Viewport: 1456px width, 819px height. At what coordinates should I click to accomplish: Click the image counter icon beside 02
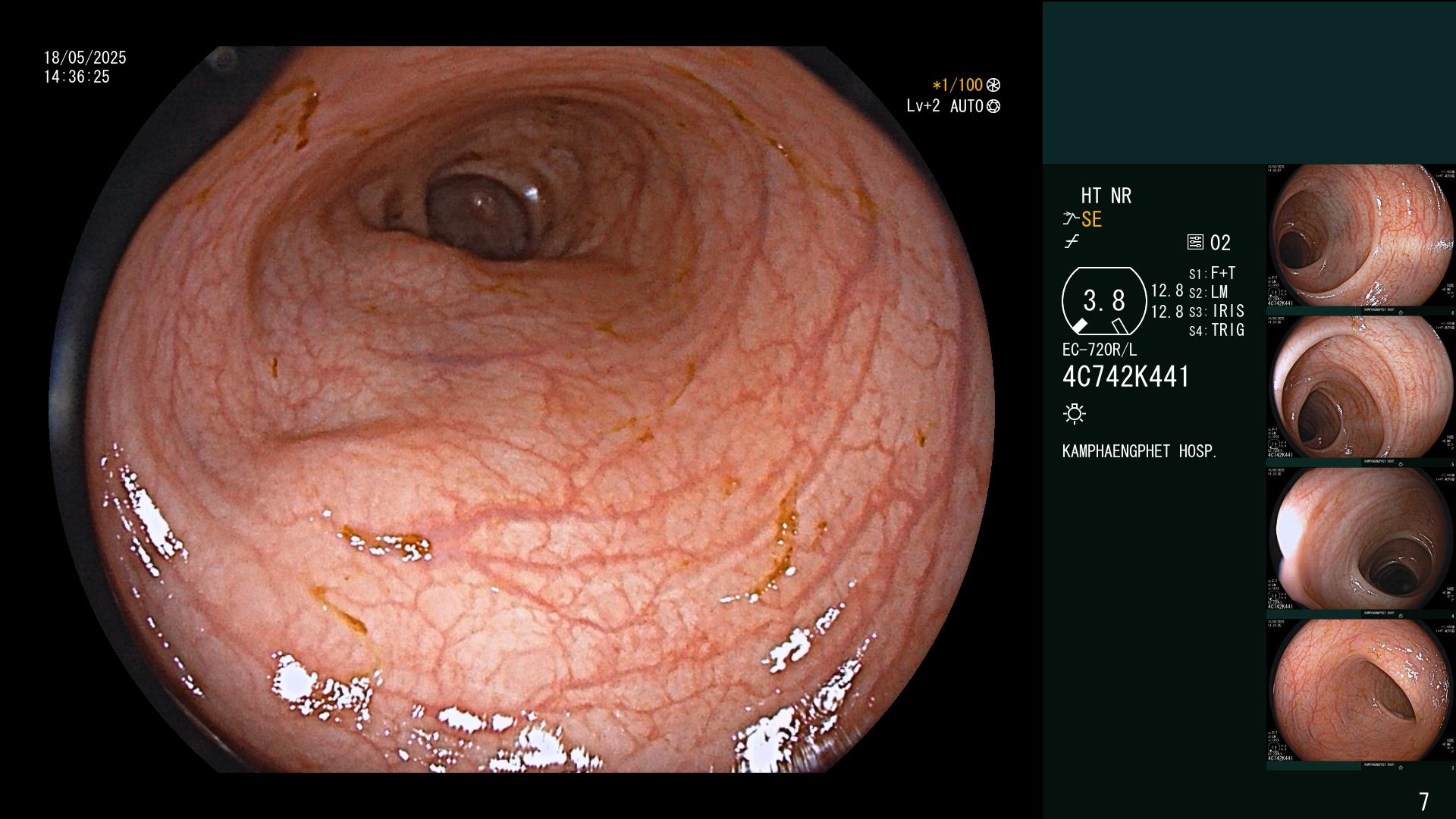point(1195,243)
